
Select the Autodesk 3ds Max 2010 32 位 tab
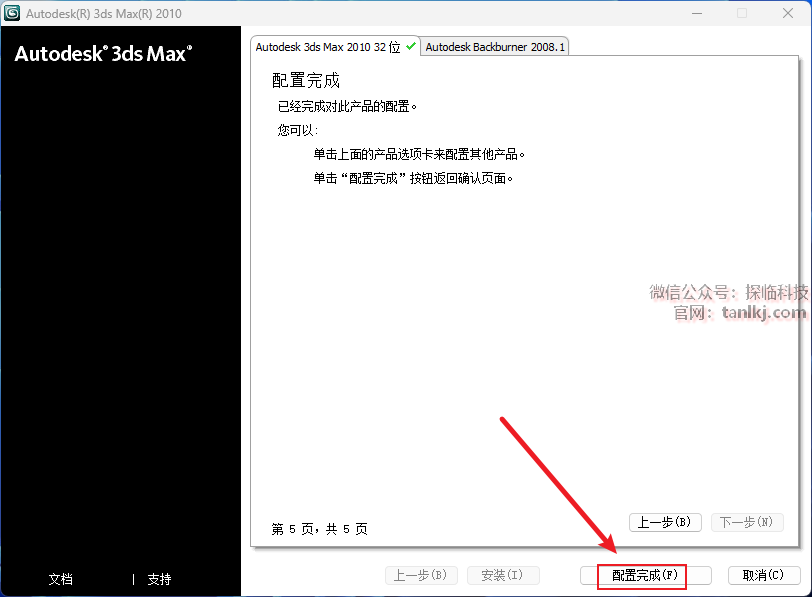[335, 47]
